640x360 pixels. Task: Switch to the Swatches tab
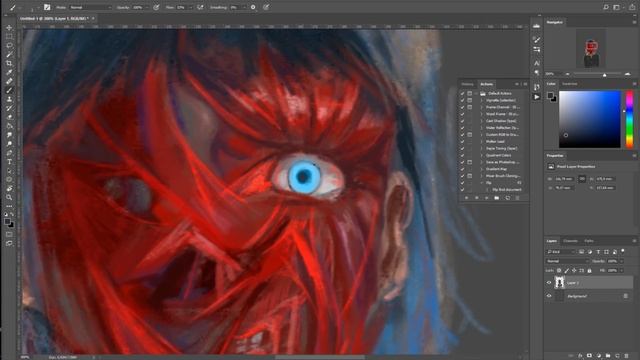570,84
